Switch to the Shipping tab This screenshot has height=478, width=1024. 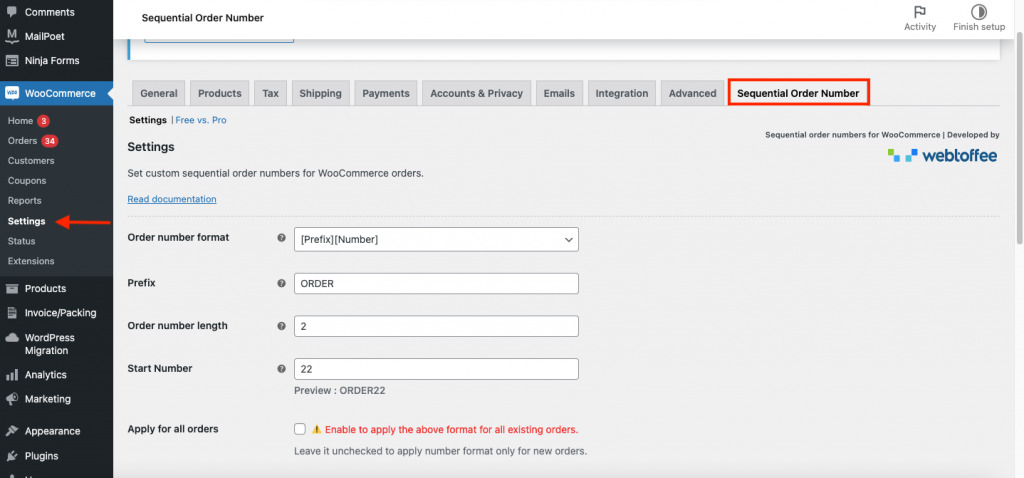pos(321,93)
